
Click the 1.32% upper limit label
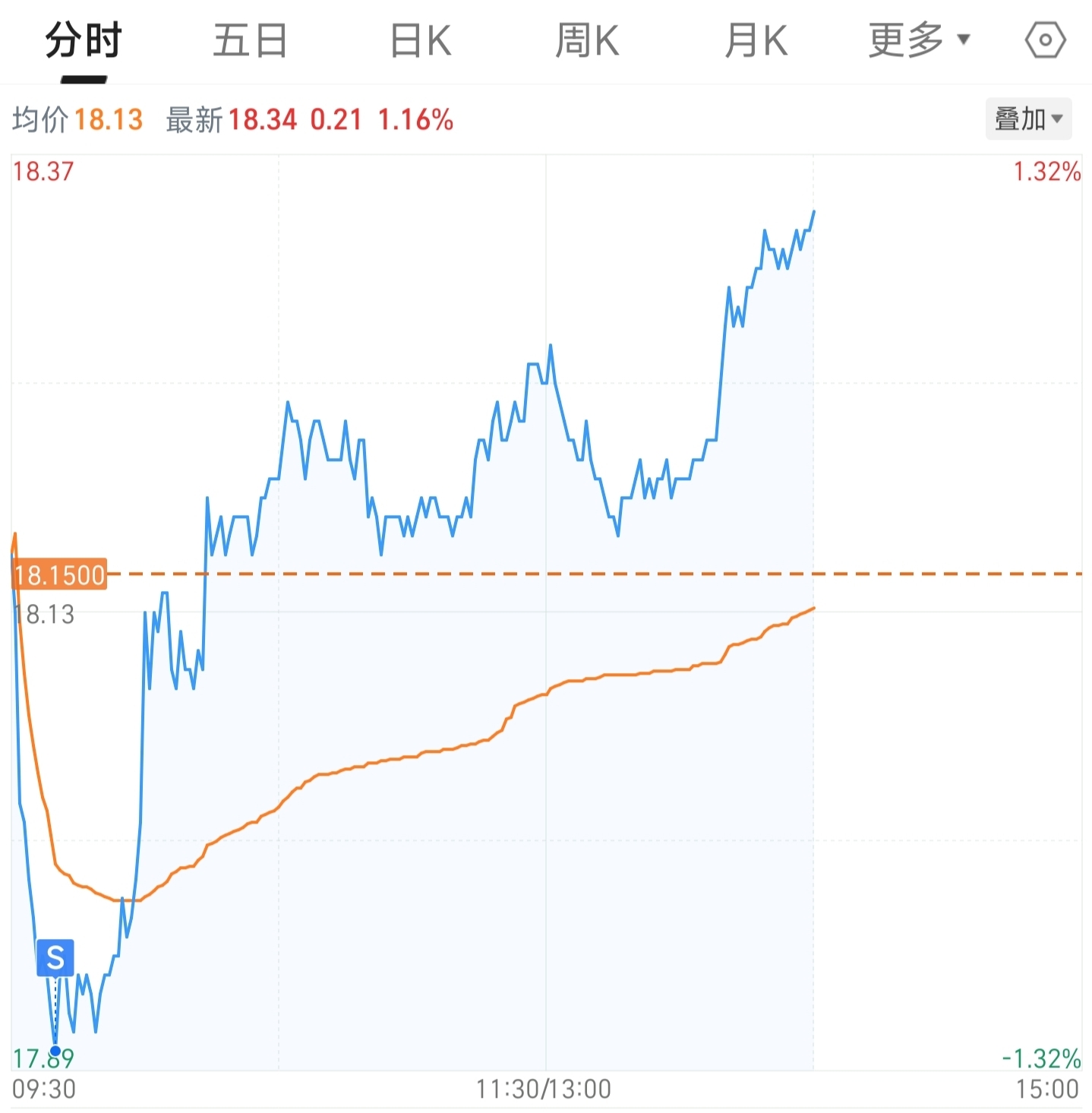(1046, 172)
